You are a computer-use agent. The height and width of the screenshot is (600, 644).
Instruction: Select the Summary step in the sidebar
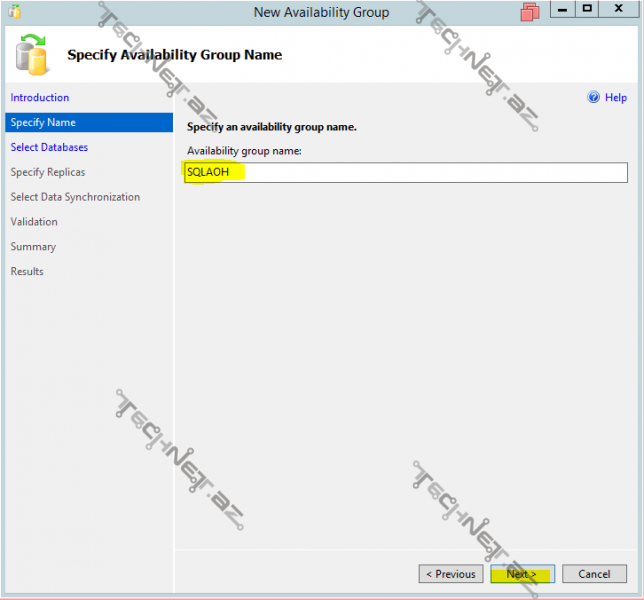click(x=33, y=247)
